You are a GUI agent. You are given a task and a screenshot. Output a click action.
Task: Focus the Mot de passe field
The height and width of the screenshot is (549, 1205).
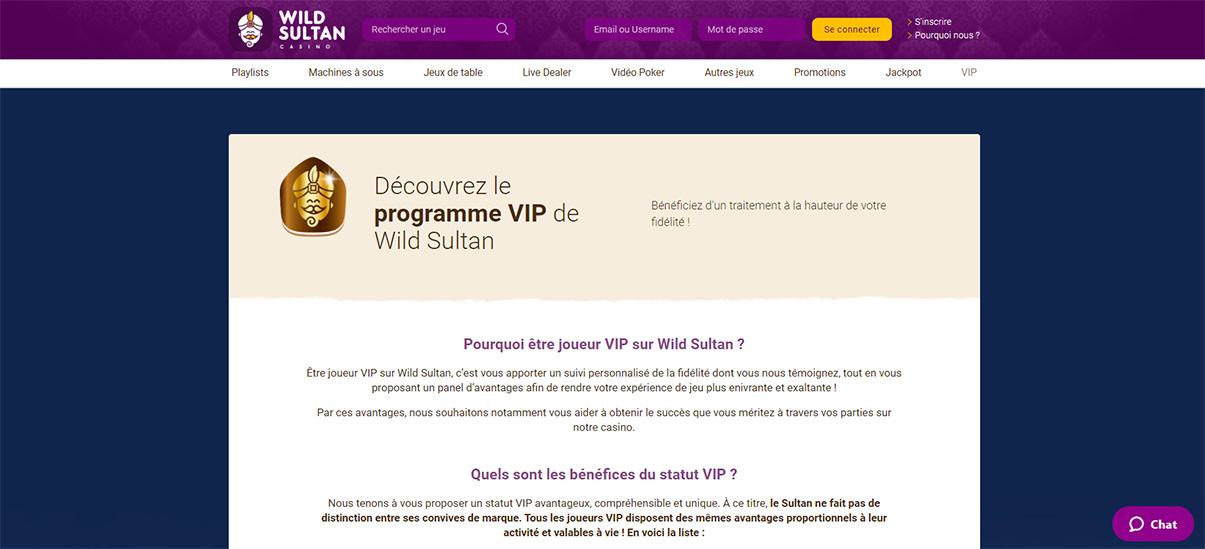[x=751, y=29]
